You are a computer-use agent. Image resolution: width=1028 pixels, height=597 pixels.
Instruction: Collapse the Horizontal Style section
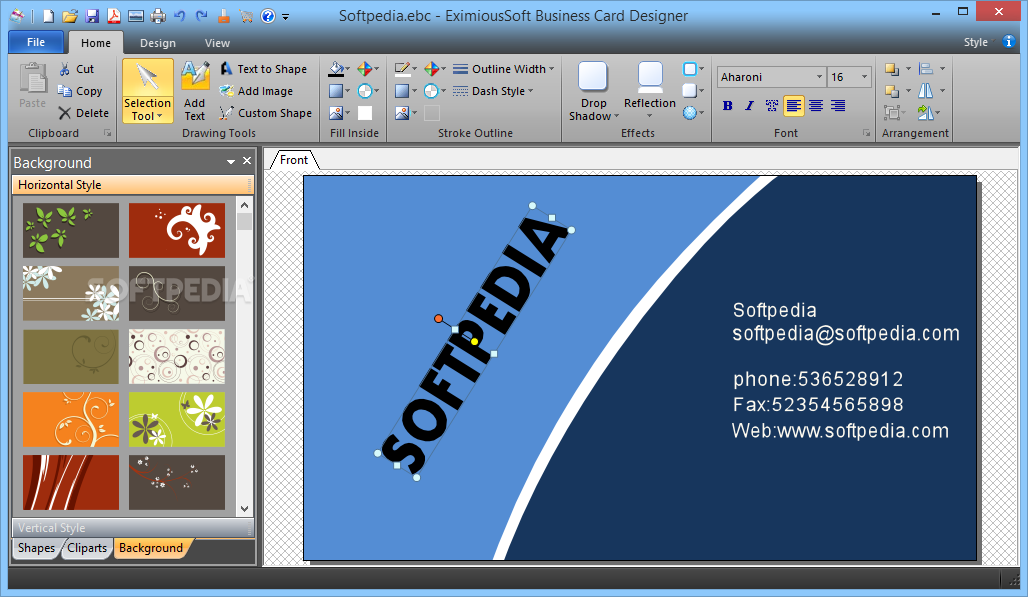[132, 185]
